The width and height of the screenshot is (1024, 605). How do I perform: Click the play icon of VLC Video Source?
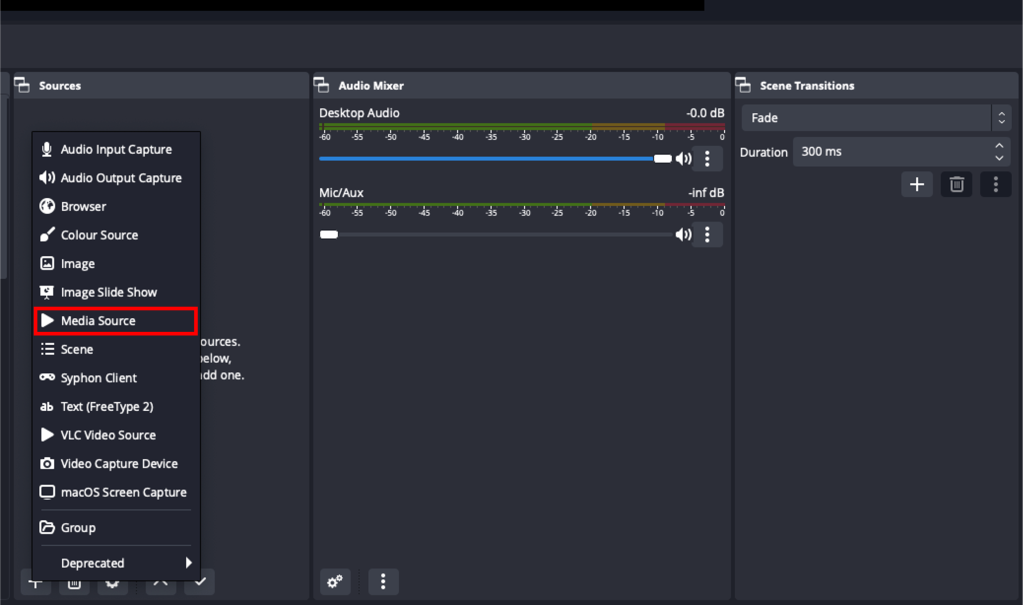click(47, 435)
